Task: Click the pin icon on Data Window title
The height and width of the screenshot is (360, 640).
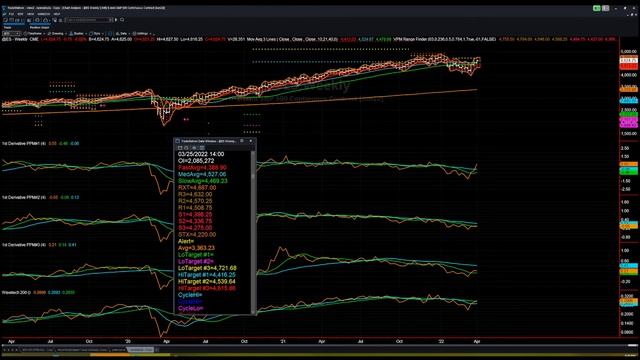Action: click(242, 141)
